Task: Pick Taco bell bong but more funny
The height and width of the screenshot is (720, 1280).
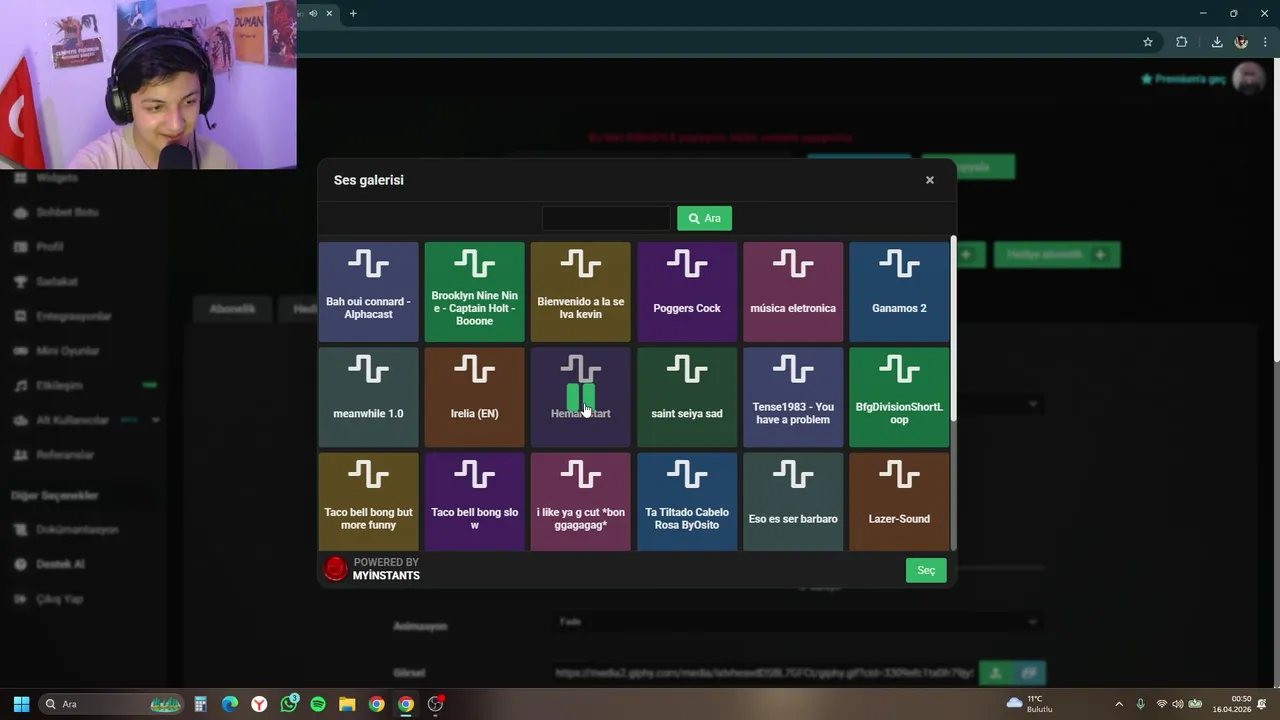Action: [x=368, y=502]
